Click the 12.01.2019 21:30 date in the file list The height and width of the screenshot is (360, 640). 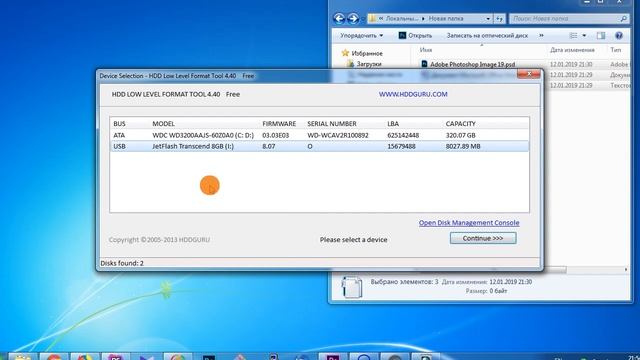pos(571,64)
